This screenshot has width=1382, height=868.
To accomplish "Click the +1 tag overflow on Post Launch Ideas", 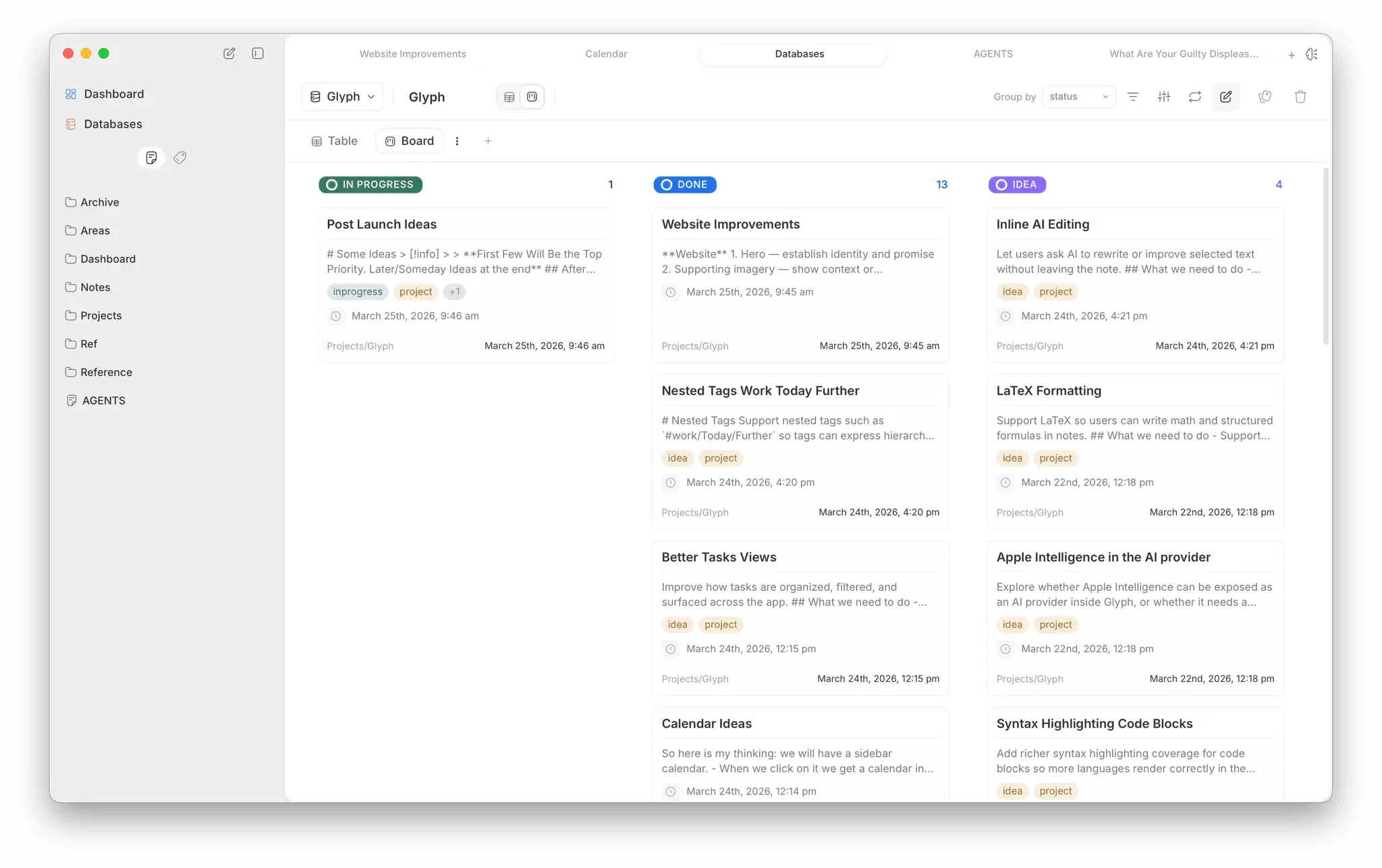I will [454, 292].
